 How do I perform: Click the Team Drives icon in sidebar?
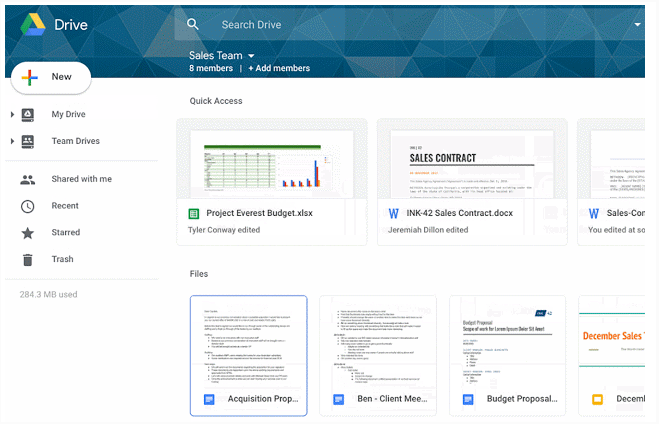pyautogui.click(x=28, y=141)
